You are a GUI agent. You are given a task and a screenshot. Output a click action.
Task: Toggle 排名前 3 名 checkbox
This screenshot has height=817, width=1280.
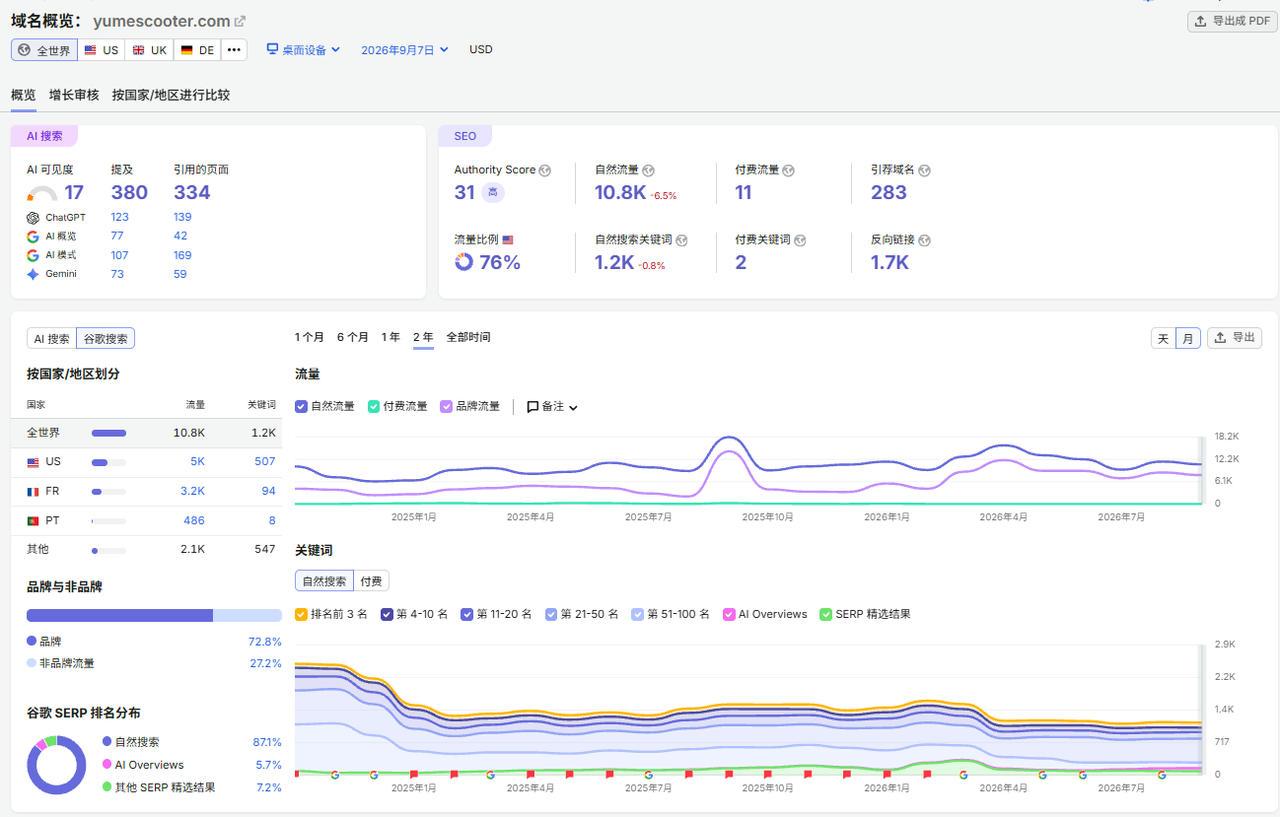click(x=301, y=614)
